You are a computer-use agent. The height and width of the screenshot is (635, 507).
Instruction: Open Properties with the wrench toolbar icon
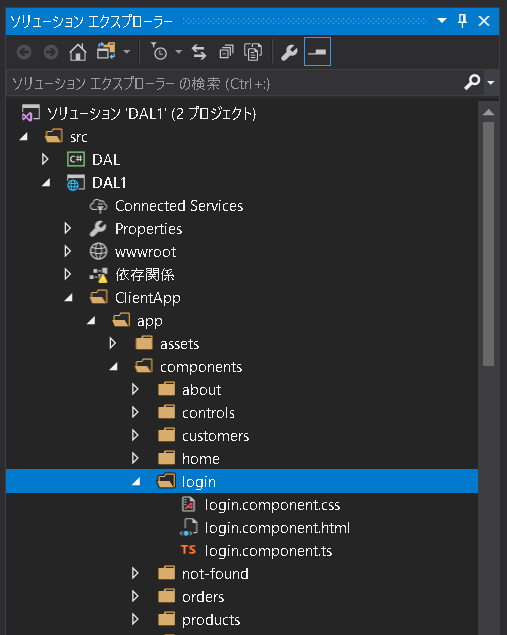click(289, 52)
